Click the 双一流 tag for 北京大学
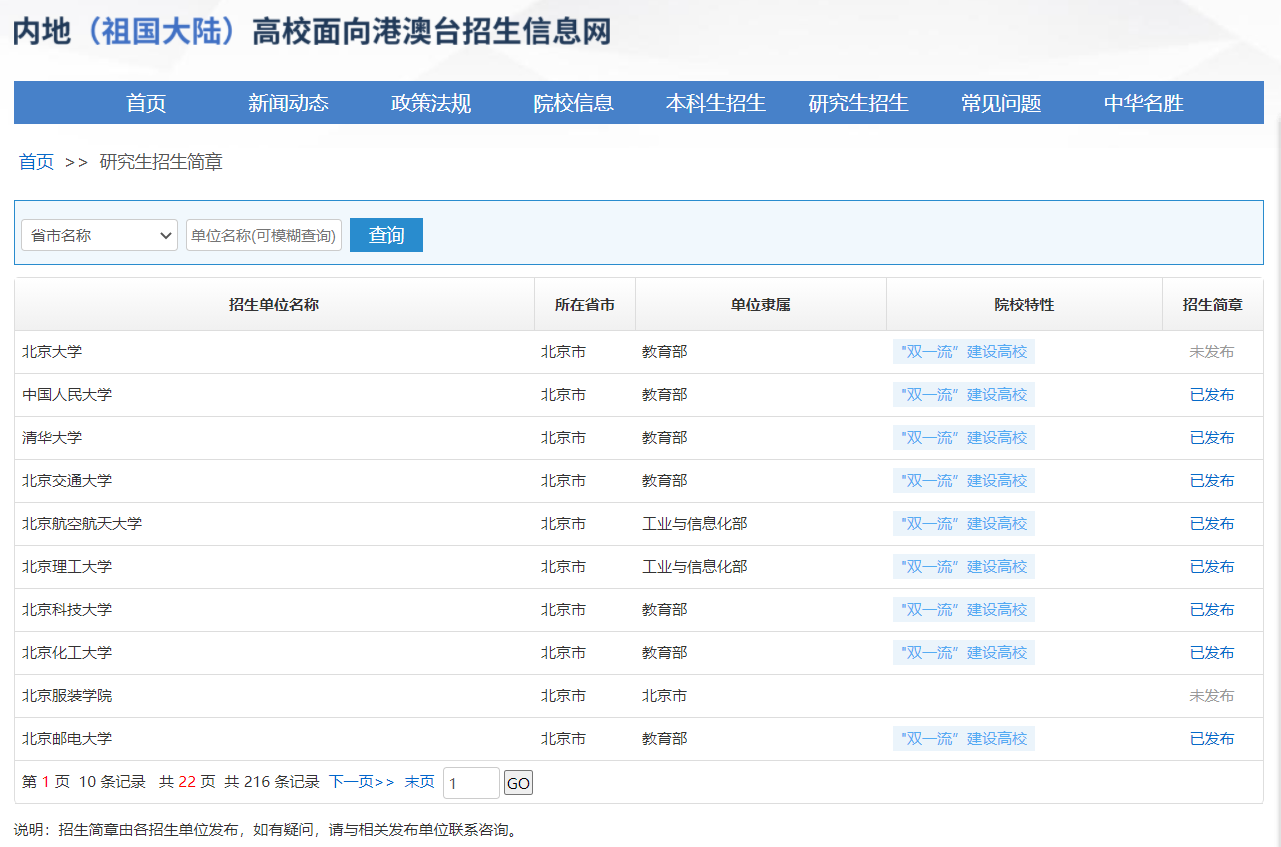The width and height of the screenshot is (1281, 847). (964, 352)
